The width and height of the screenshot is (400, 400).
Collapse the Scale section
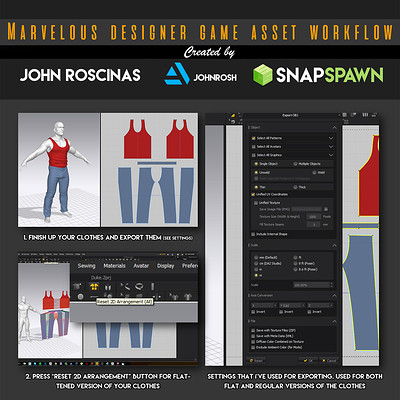click(334, 245)
